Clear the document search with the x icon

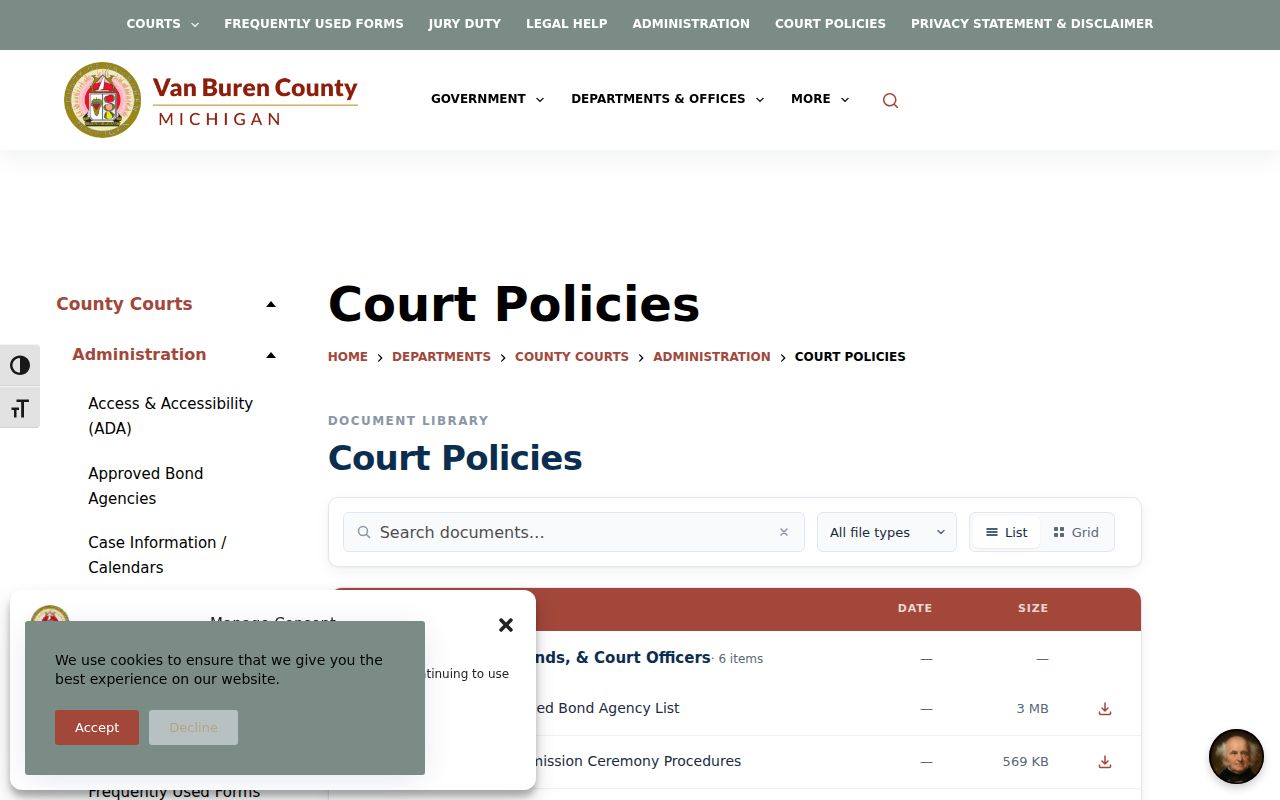(x=784, y=532)
